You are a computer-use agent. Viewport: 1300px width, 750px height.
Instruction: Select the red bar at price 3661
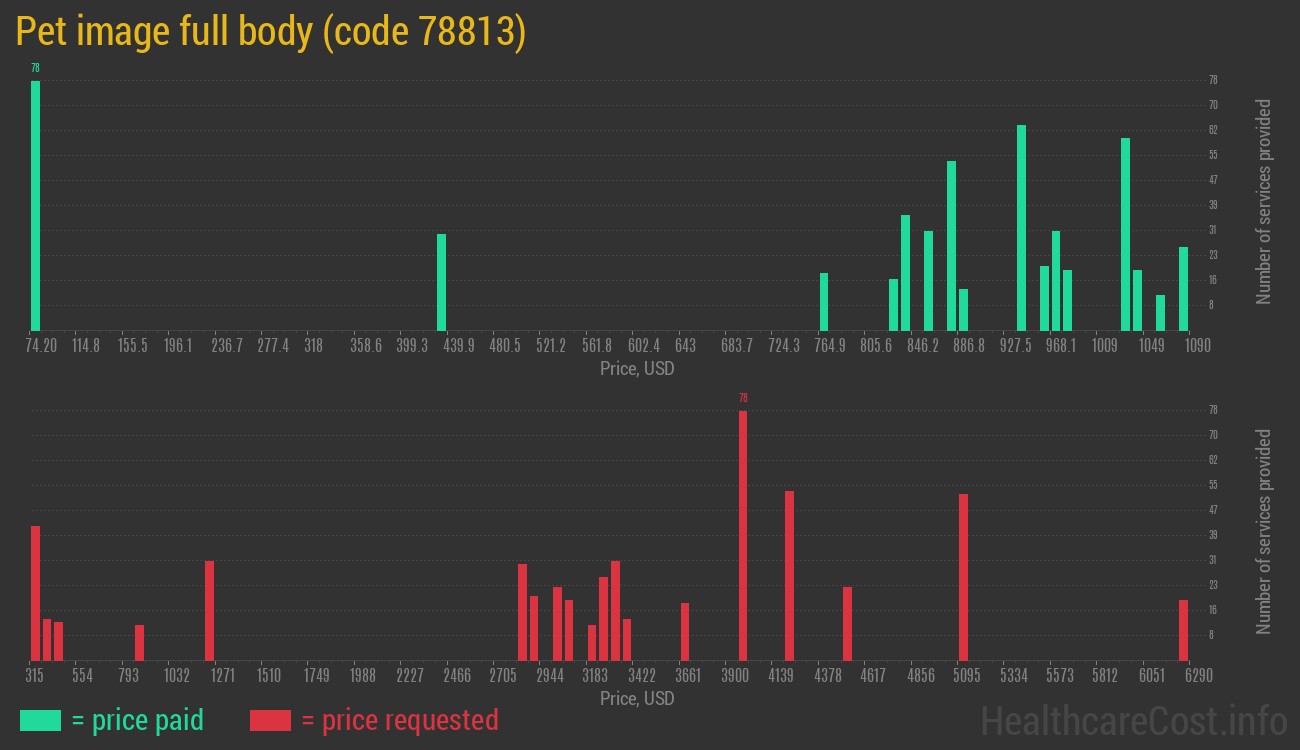[685, 631]
